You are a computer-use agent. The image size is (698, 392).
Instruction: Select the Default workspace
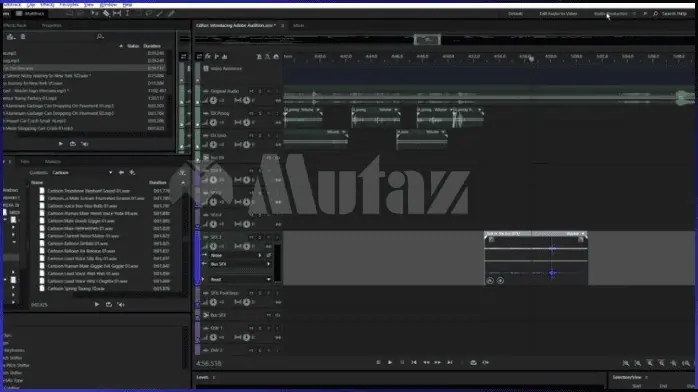coord(515,14)
